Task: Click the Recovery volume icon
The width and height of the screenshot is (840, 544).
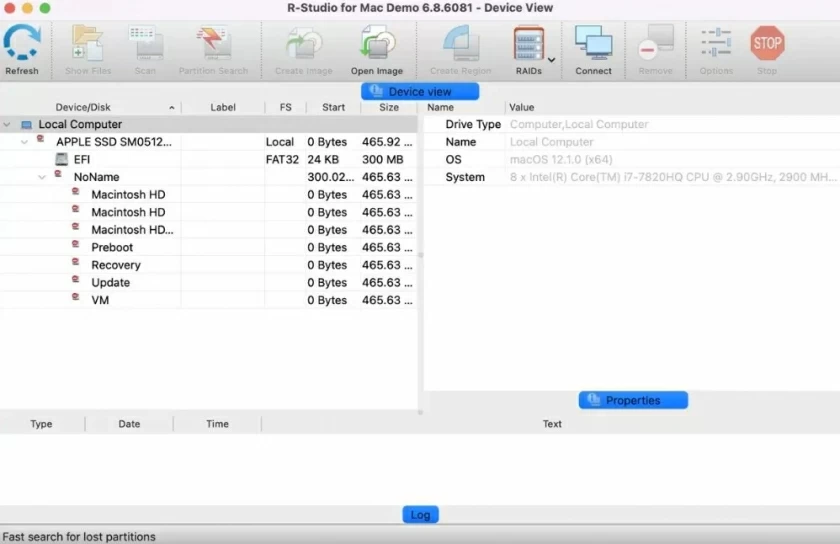Action: click(x=76, y=262)
